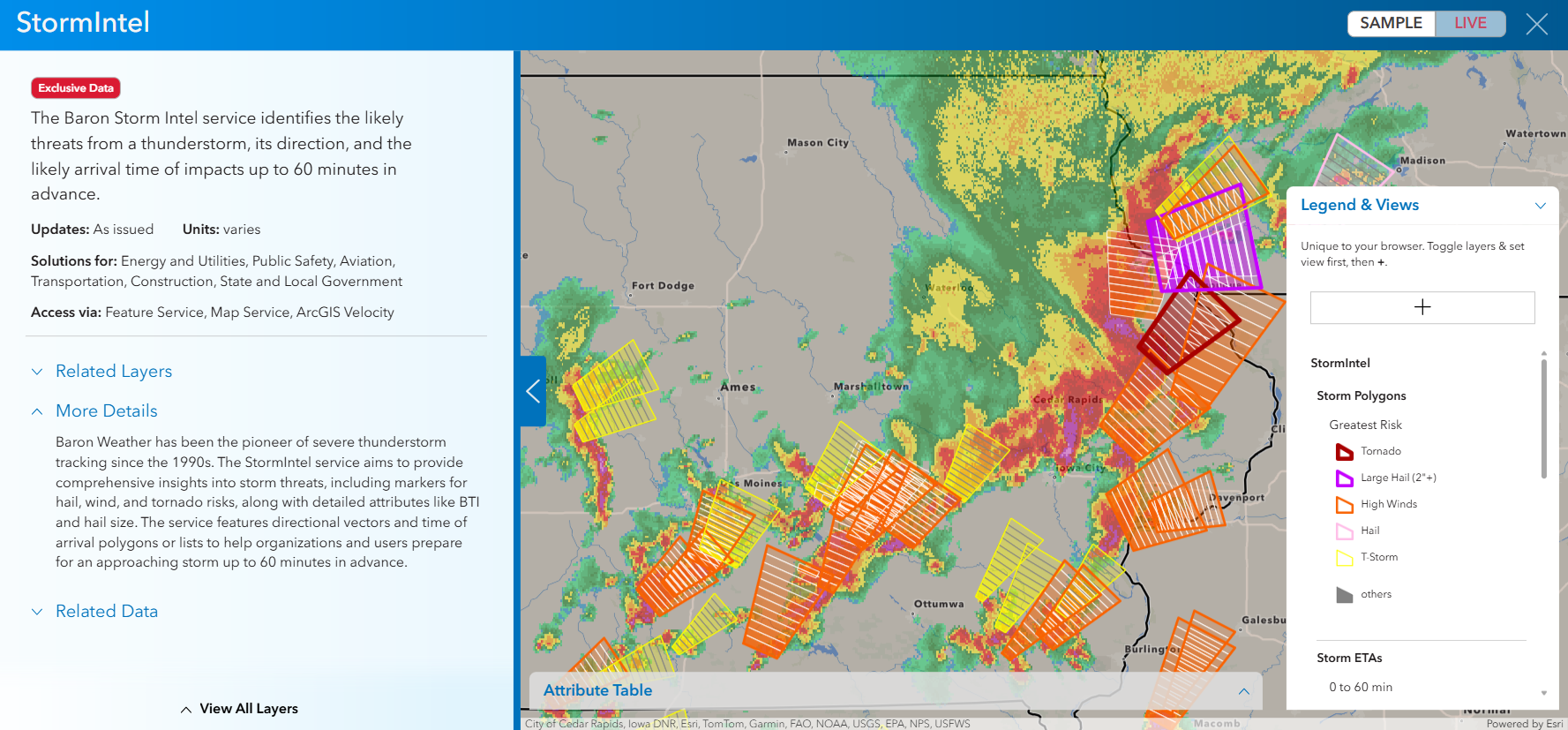Click the Related Data heading text

pos(107,612)
